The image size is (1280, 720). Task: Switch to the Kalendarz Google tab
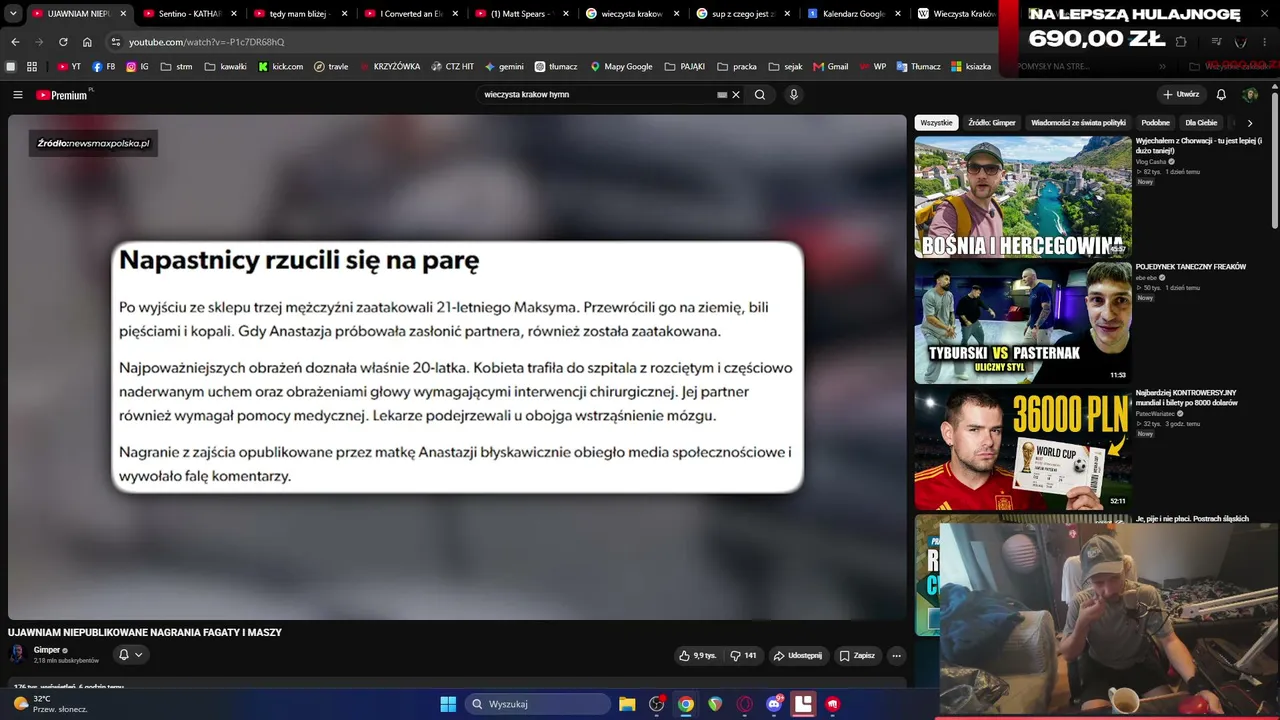pos(853,14)
